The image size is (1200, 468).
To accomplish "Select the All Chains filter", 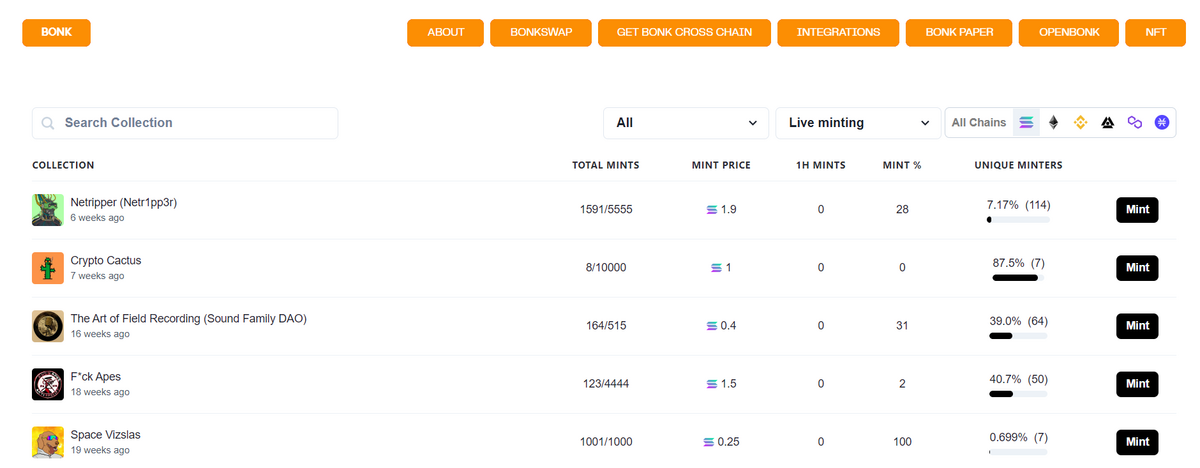I will click(979, 123).
